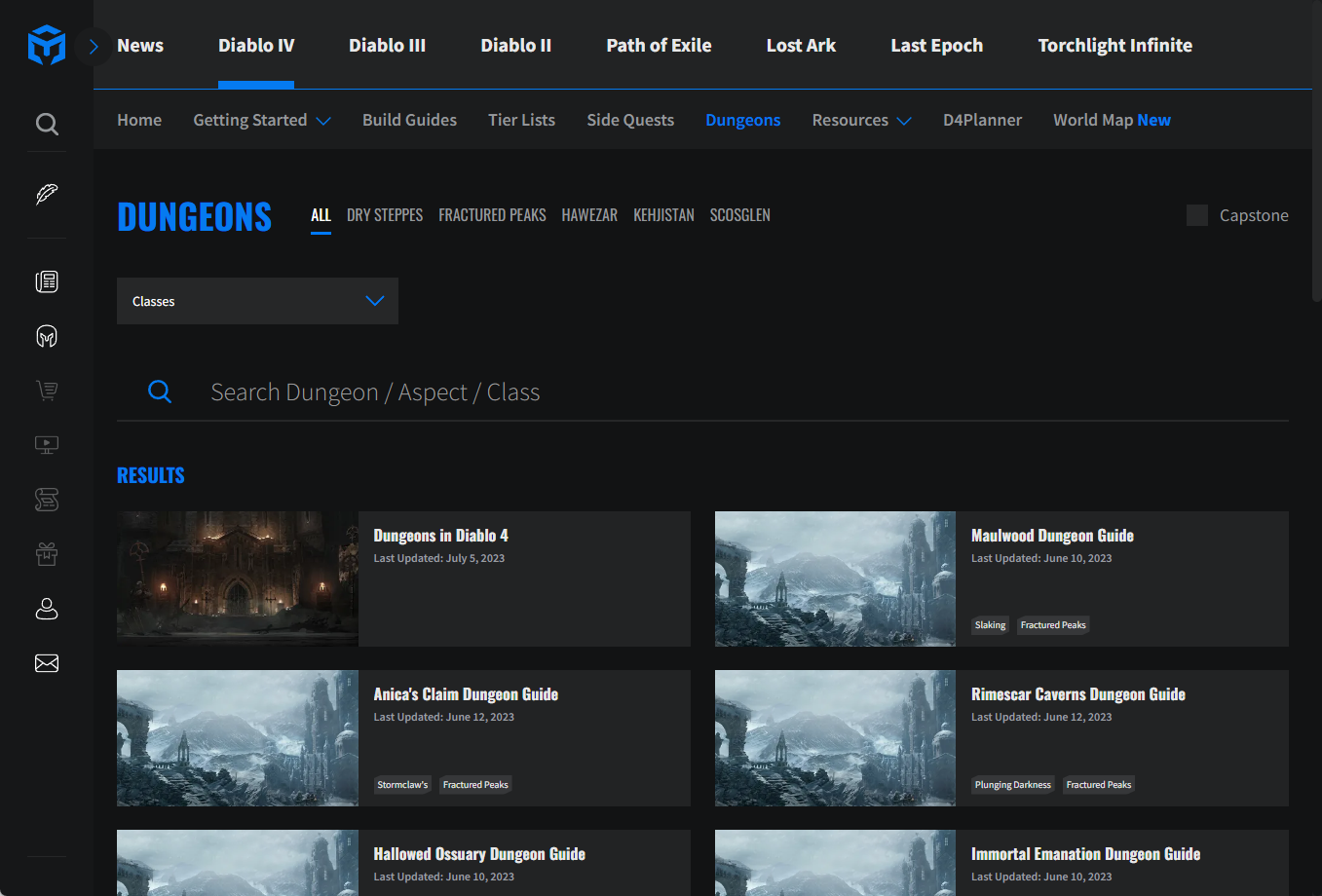Image resolution: width=1322 pixels, height=896 pixels.
Task: Click the feather quill sidebar icon
Action: click(x=47, y=194)
